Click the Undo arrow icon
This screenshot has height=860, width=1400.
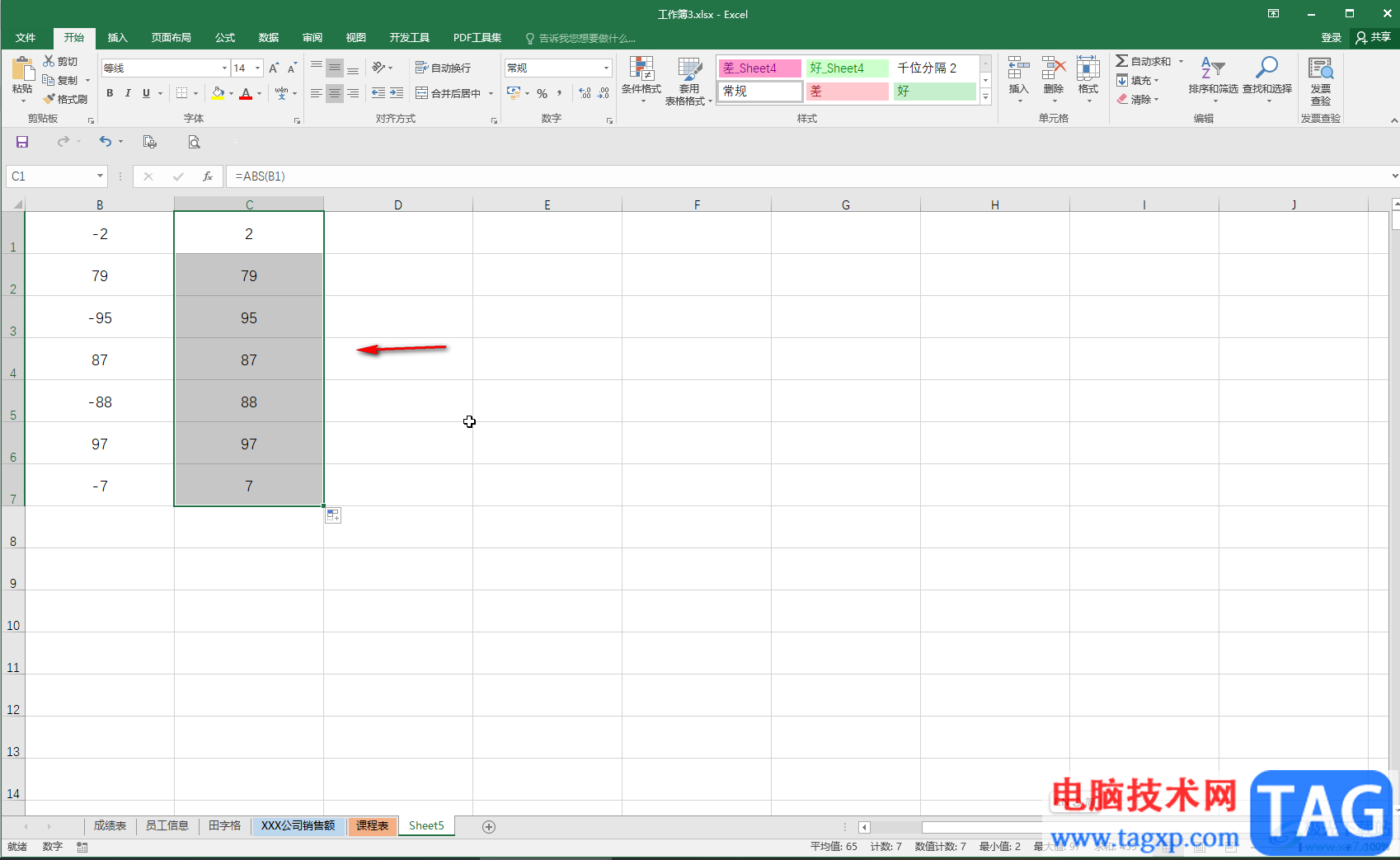click(106, 142)
